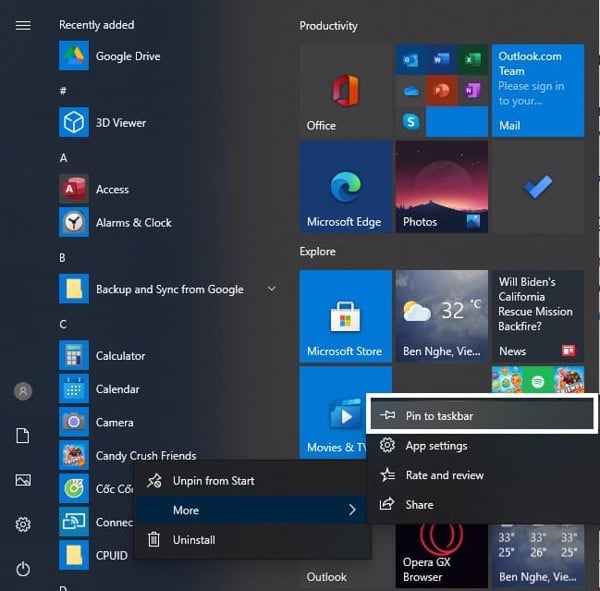The width and height of the screenshot is (600, 591).
Task: Open the hamburger menu at top of Start
Action: (23, 25)
